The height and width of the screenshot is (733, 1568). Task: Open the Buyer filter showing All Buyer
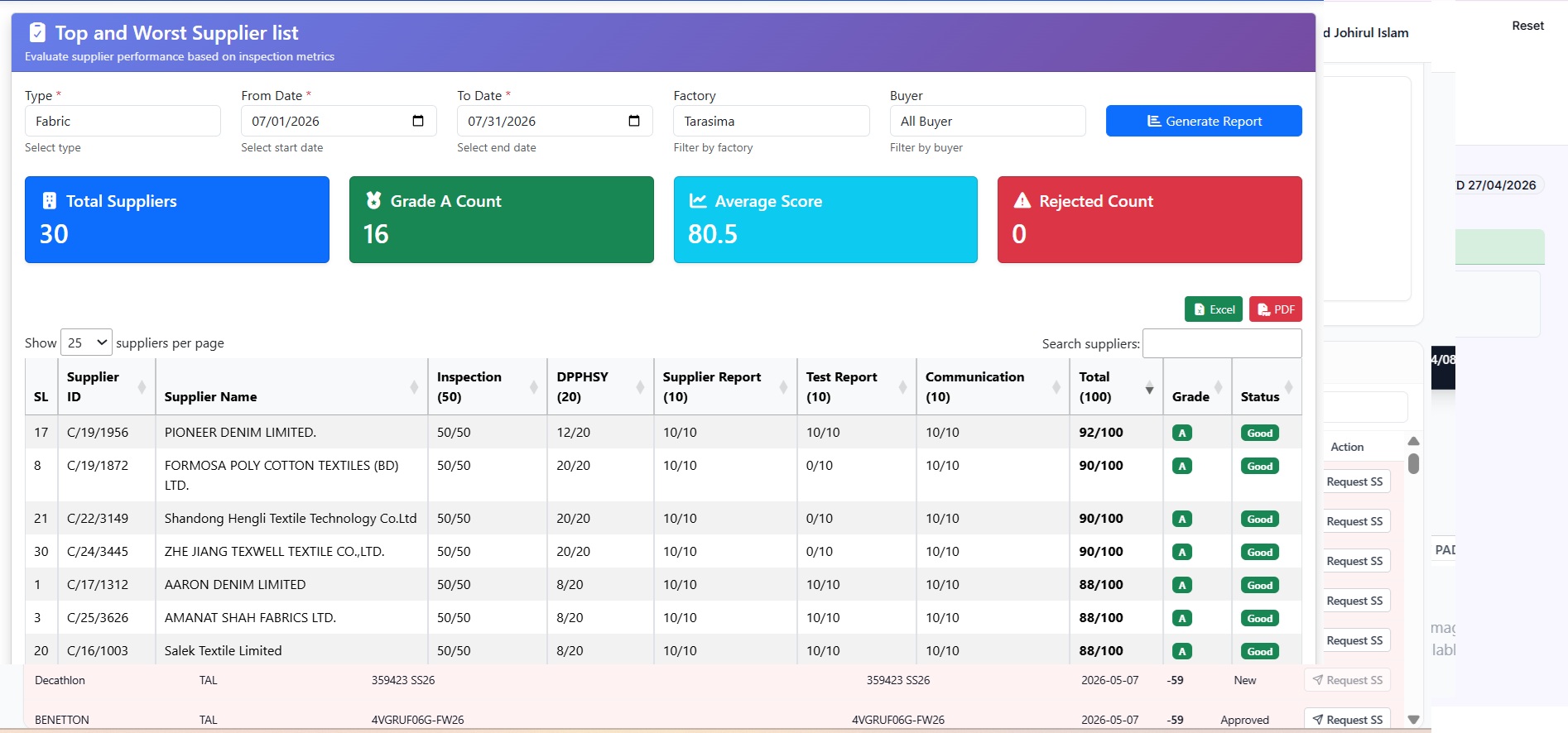[x=988, y=121]
